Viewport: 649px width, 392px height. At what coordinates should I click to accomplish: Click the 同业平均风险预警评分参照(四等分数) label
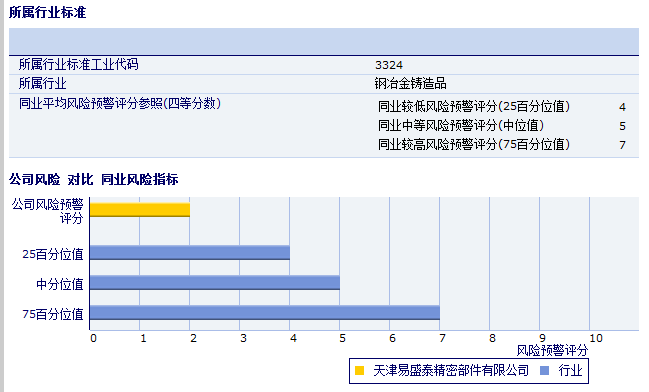click(120, 103)
